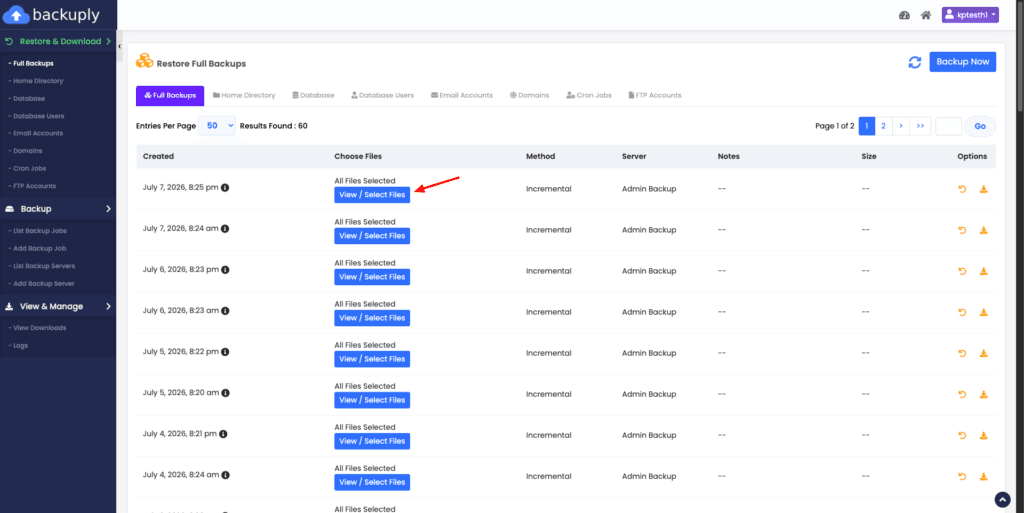Select page 1 pagination button
The width and height of the screenshot is (1024, 513).
point(867,126)
